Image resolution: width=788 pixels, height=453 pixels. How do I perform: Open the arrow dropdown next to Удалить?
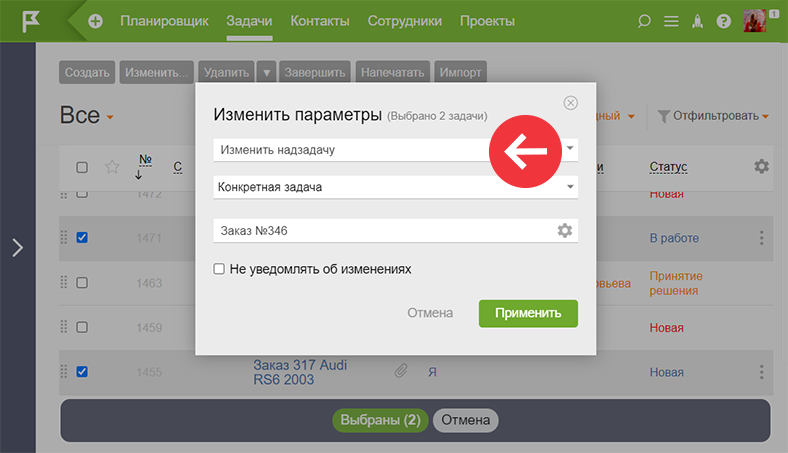pos(266,72)
